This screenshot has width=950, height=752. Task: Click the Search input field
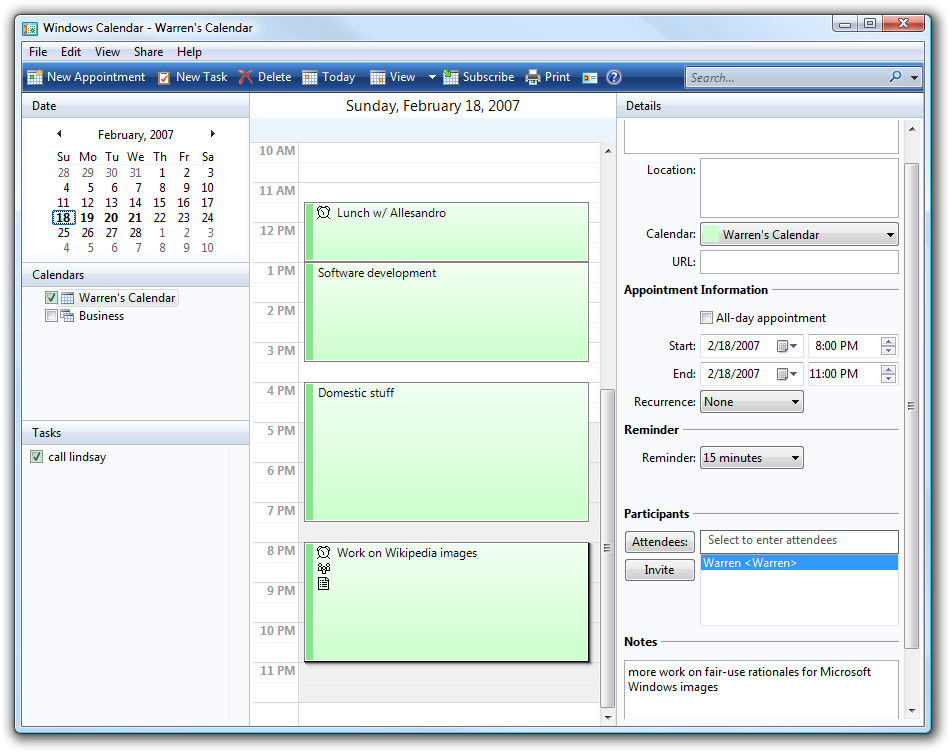[787, 78]
